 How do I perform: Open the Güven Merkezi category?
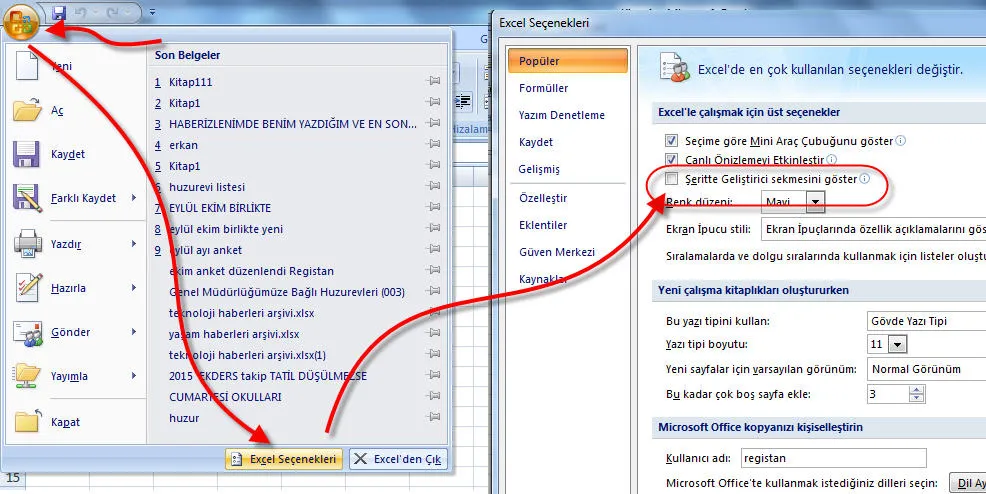557,252
